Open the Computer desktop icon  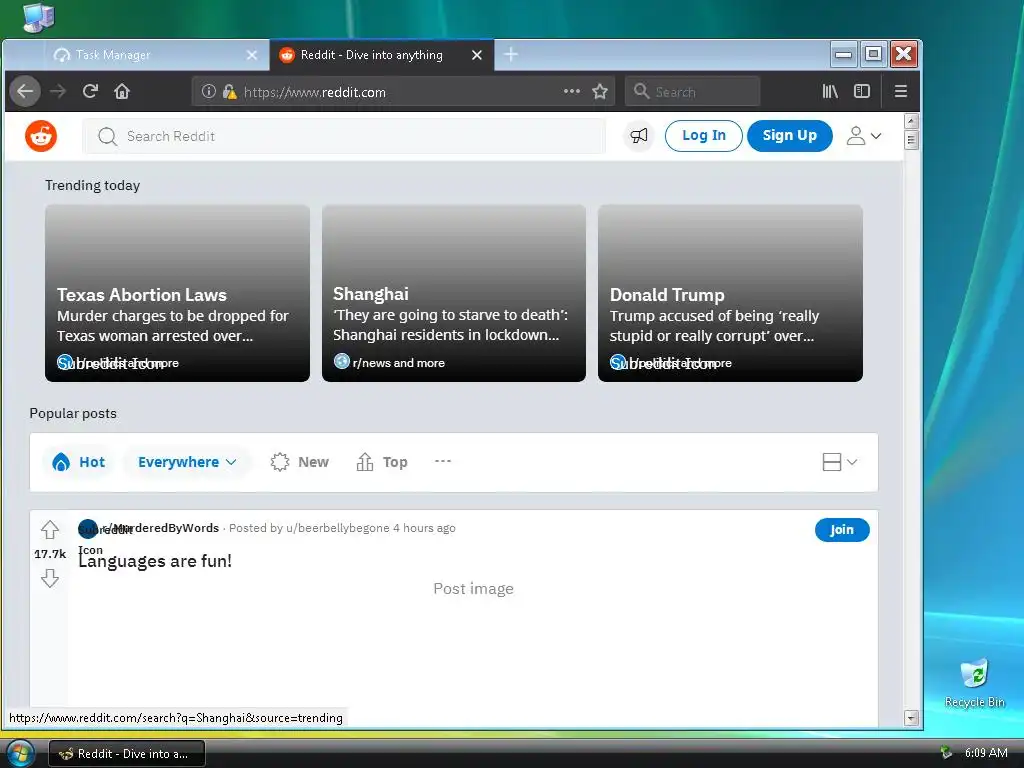[38, 17]
